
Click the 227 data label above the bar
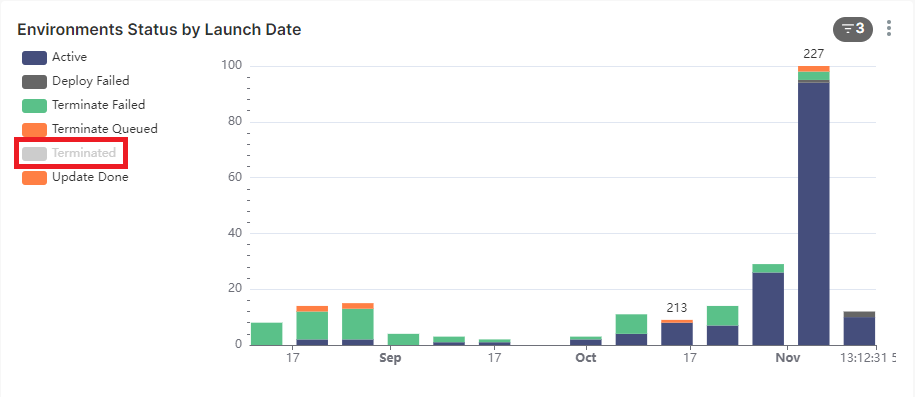click(813, 54)
